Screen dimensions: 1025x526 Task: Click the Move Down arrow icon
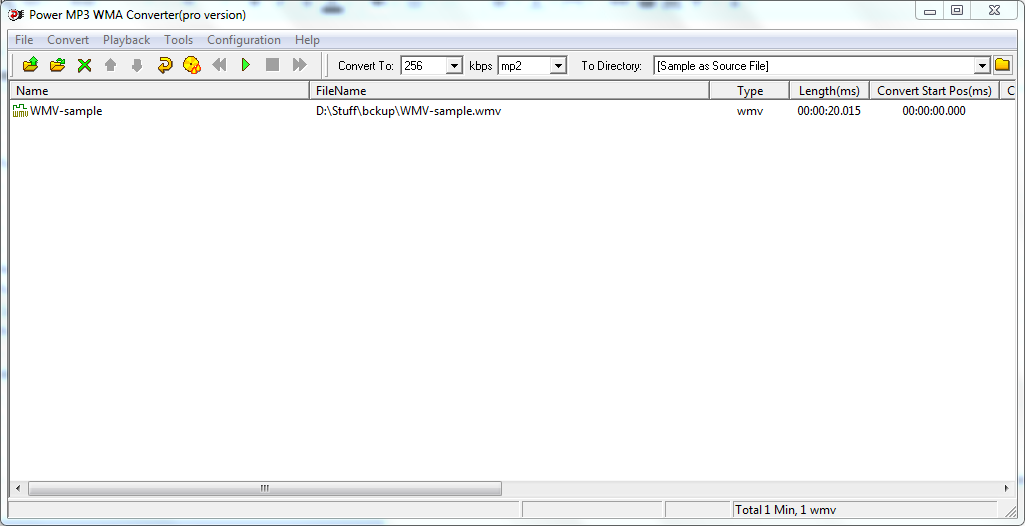click(x=137, y=65)
